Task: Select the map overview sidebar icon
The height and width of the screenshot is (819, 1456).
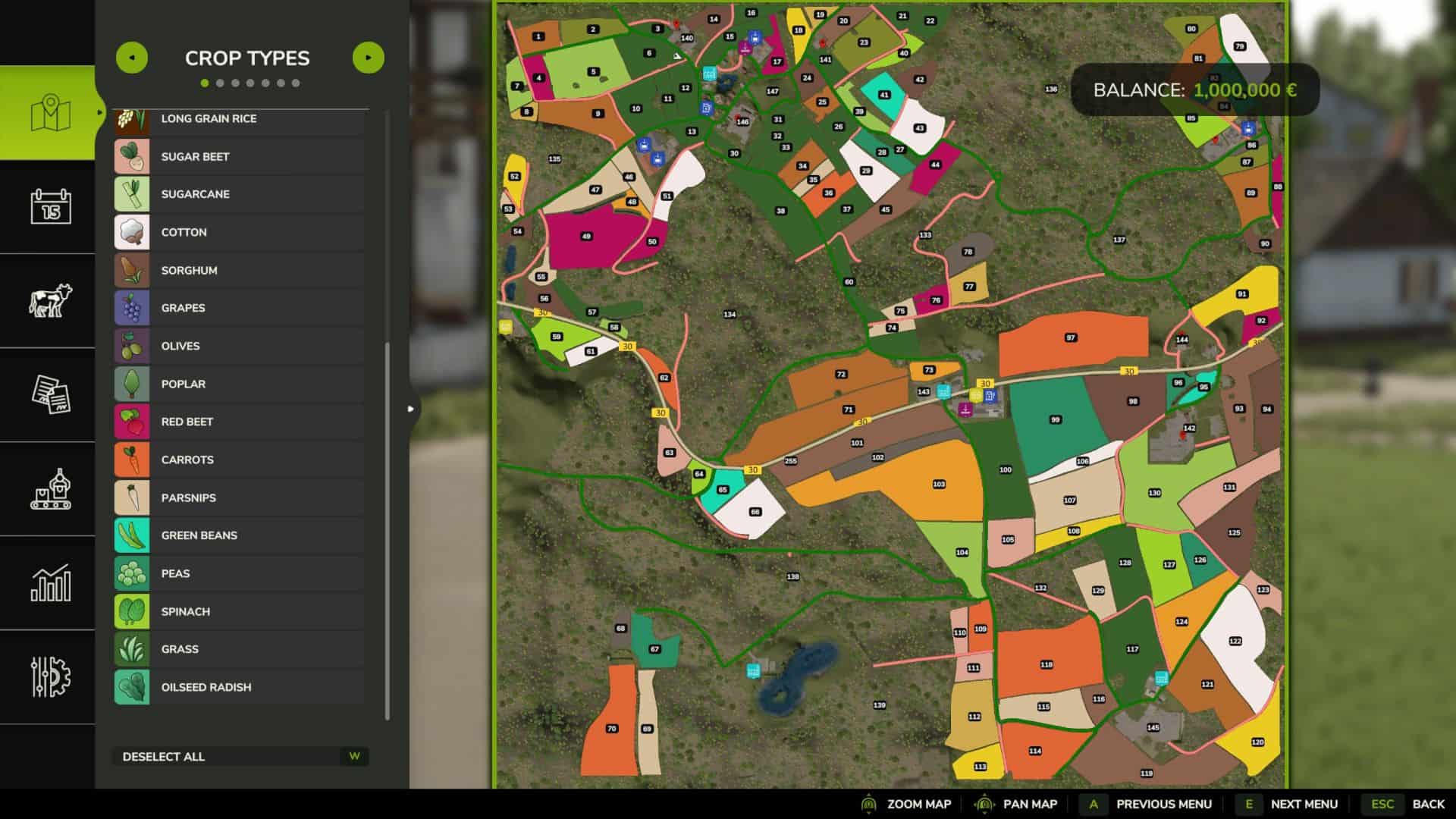Action: pos(50,113)
